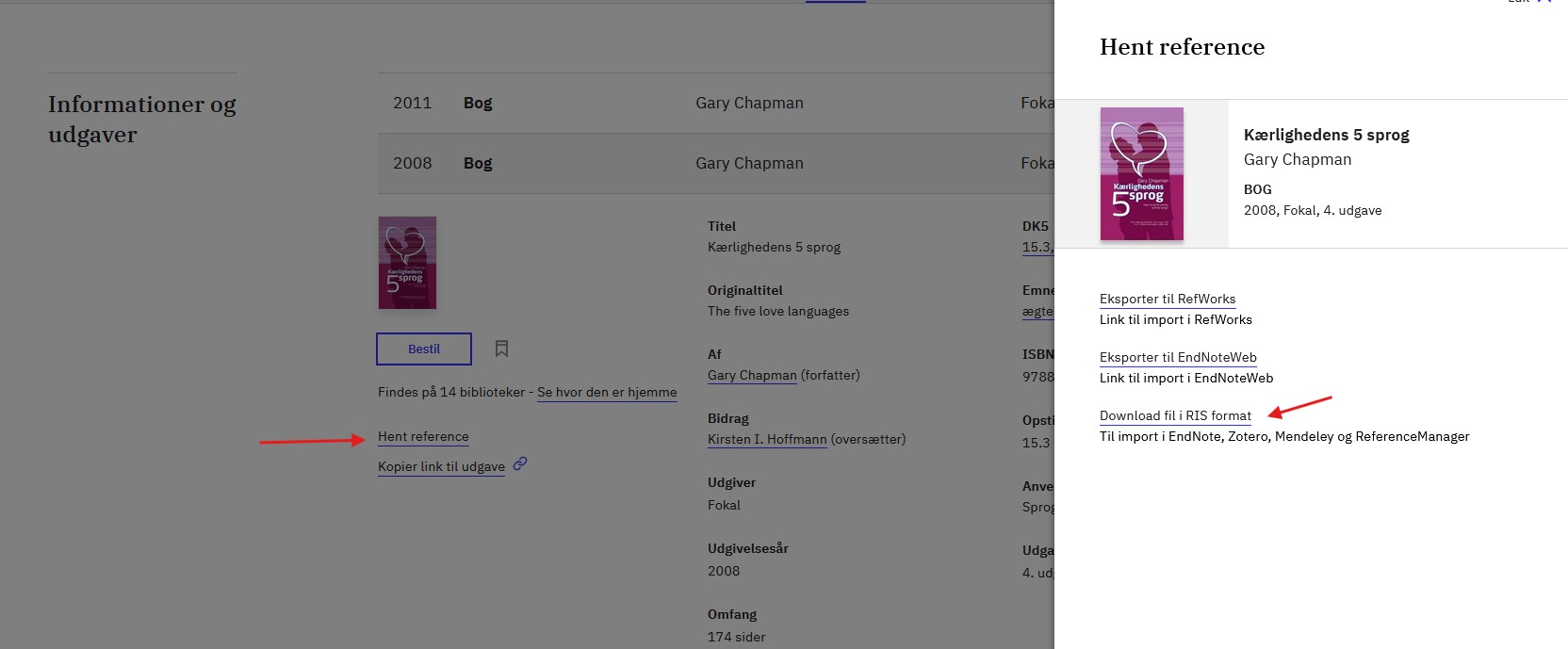Image resolution: width=1568 pixels, height=649 pixels.
Task: Click the bookmark icon next to Bestil
Action: click(501, 349)
